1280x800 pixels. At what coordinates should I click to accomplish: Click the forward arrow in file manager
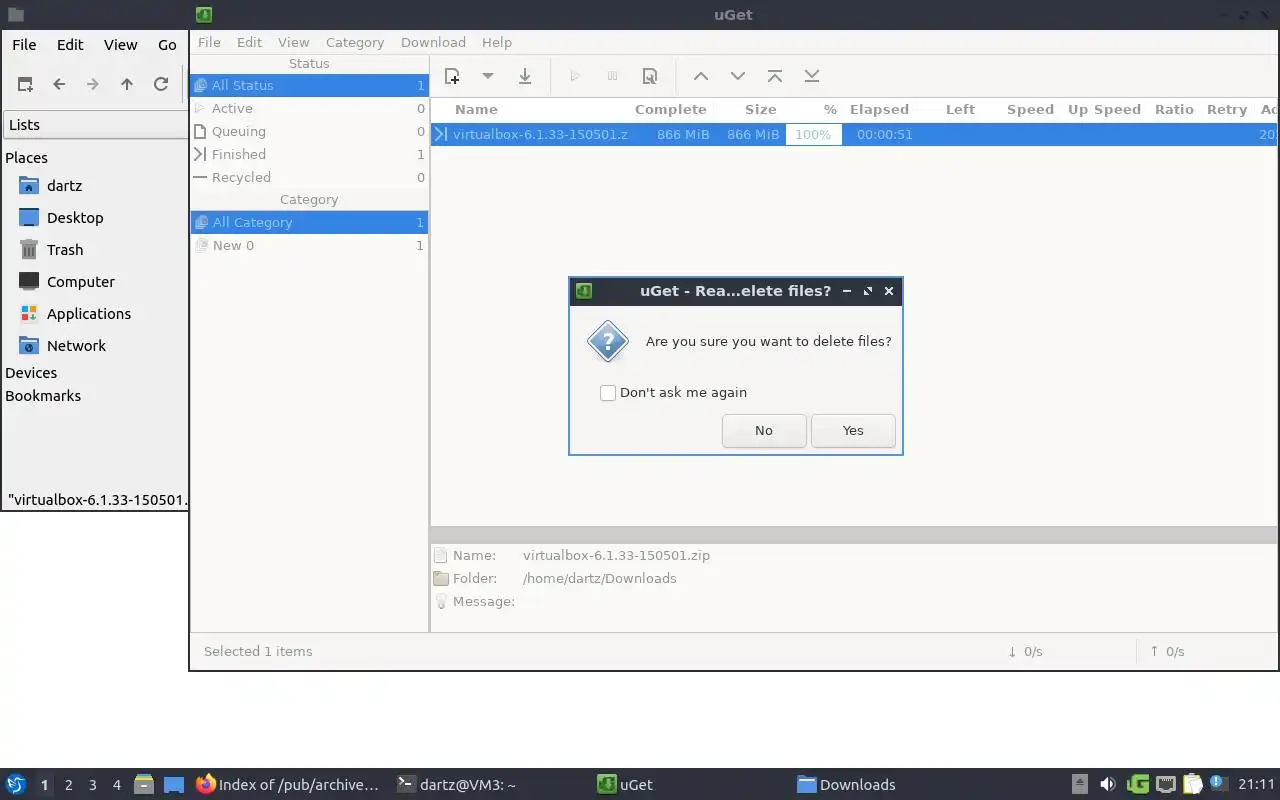[x=93, y=84]
